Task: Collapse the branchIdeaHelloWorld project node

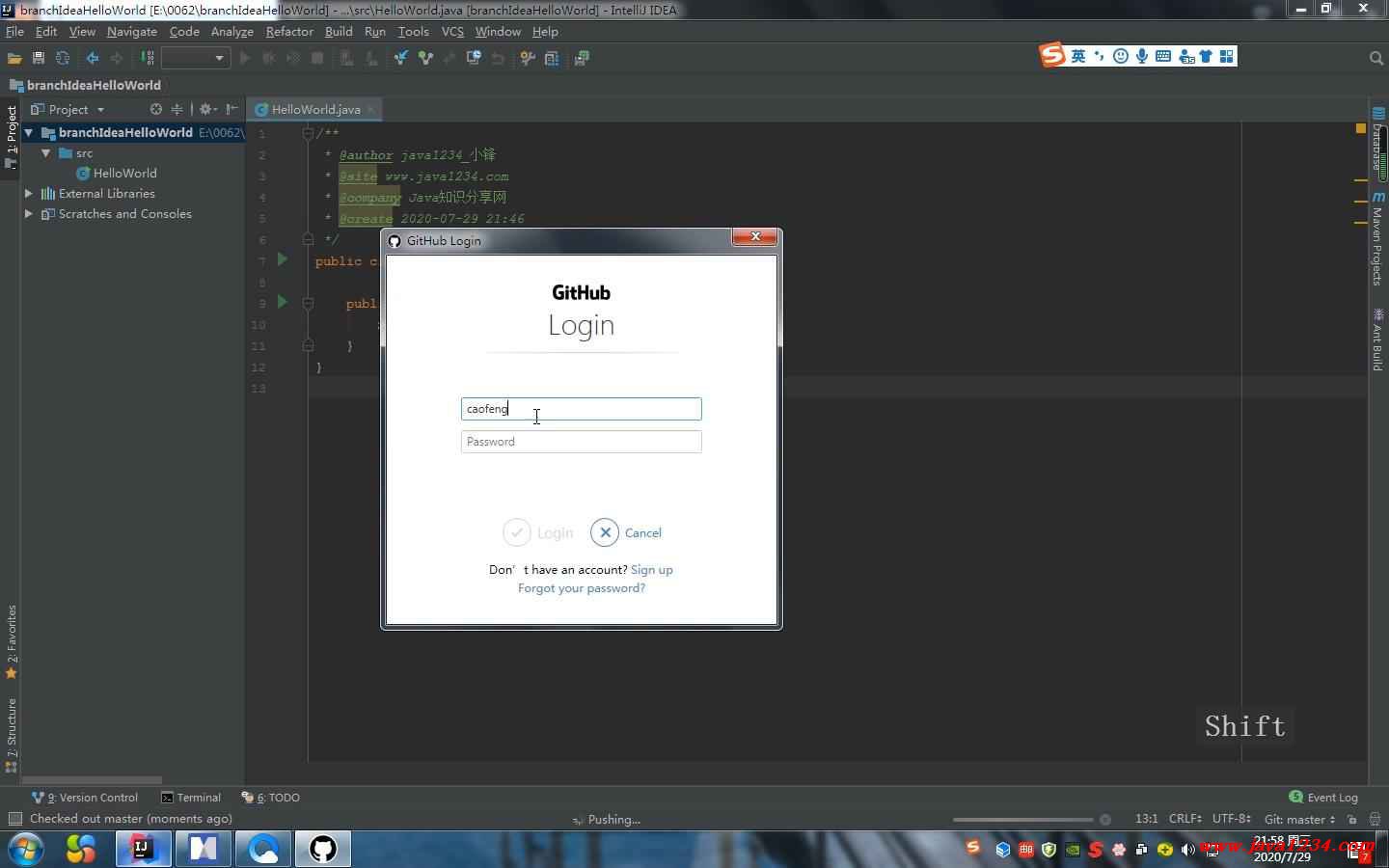Action: coord(29,133)
